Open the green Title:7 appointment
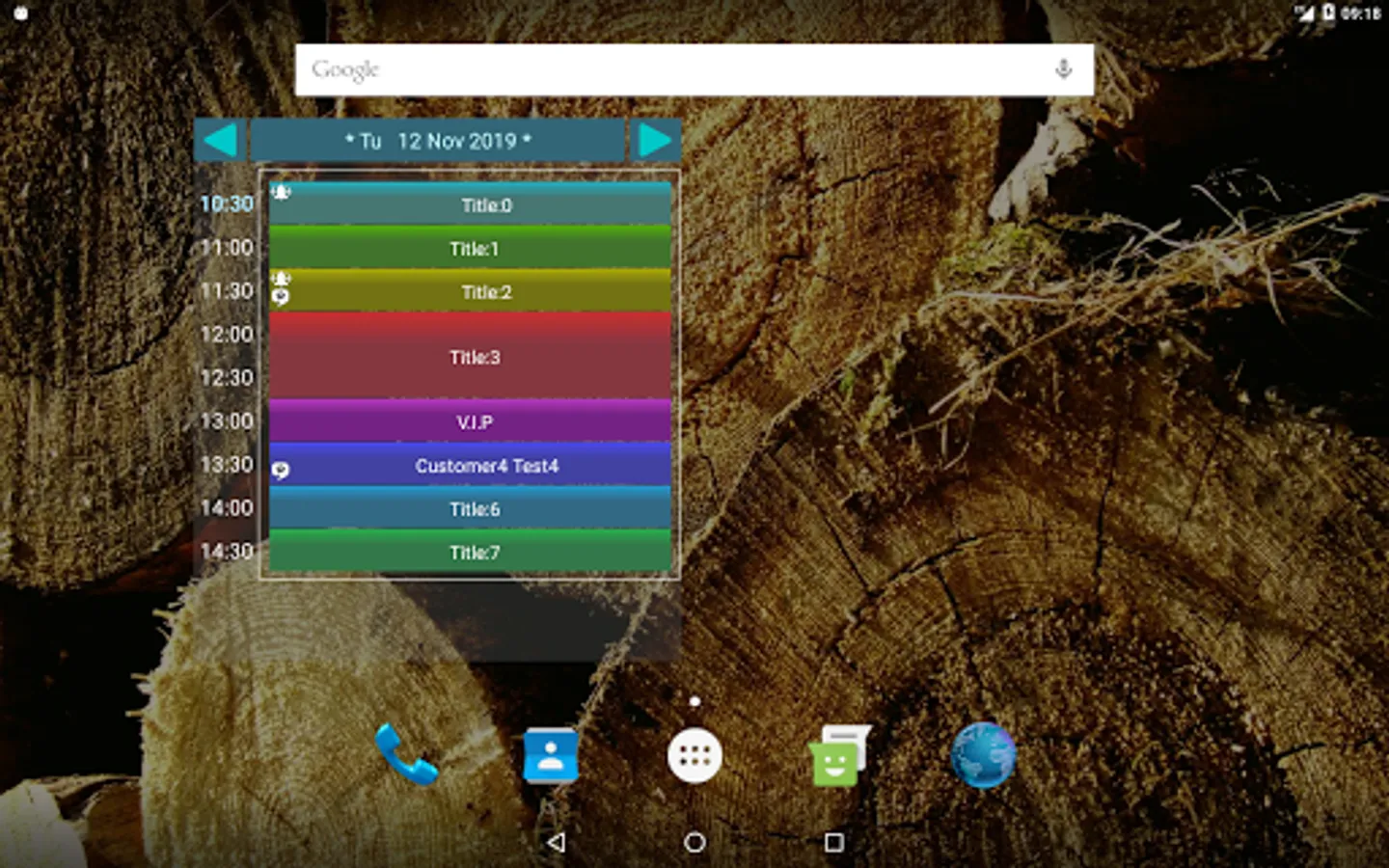This screenshot has height=868, width=1389. pyautogui.click(x=471, y=552)
